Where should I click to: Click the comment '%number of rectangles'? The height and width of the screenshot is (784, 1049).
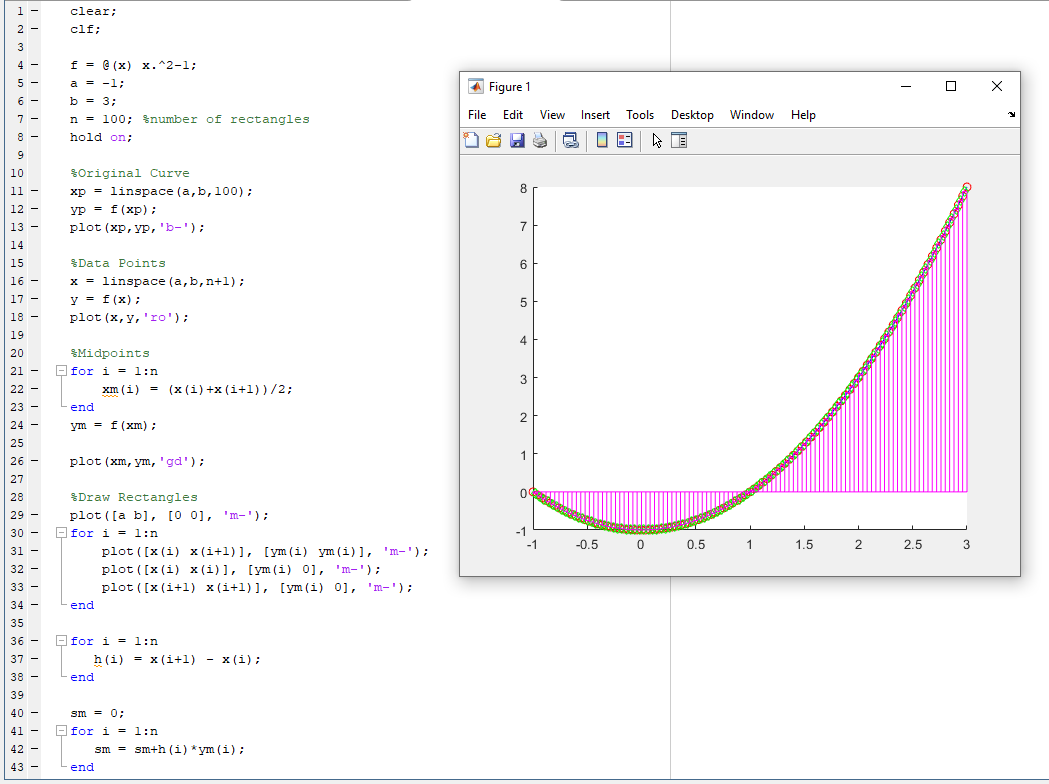click(226, 119)
